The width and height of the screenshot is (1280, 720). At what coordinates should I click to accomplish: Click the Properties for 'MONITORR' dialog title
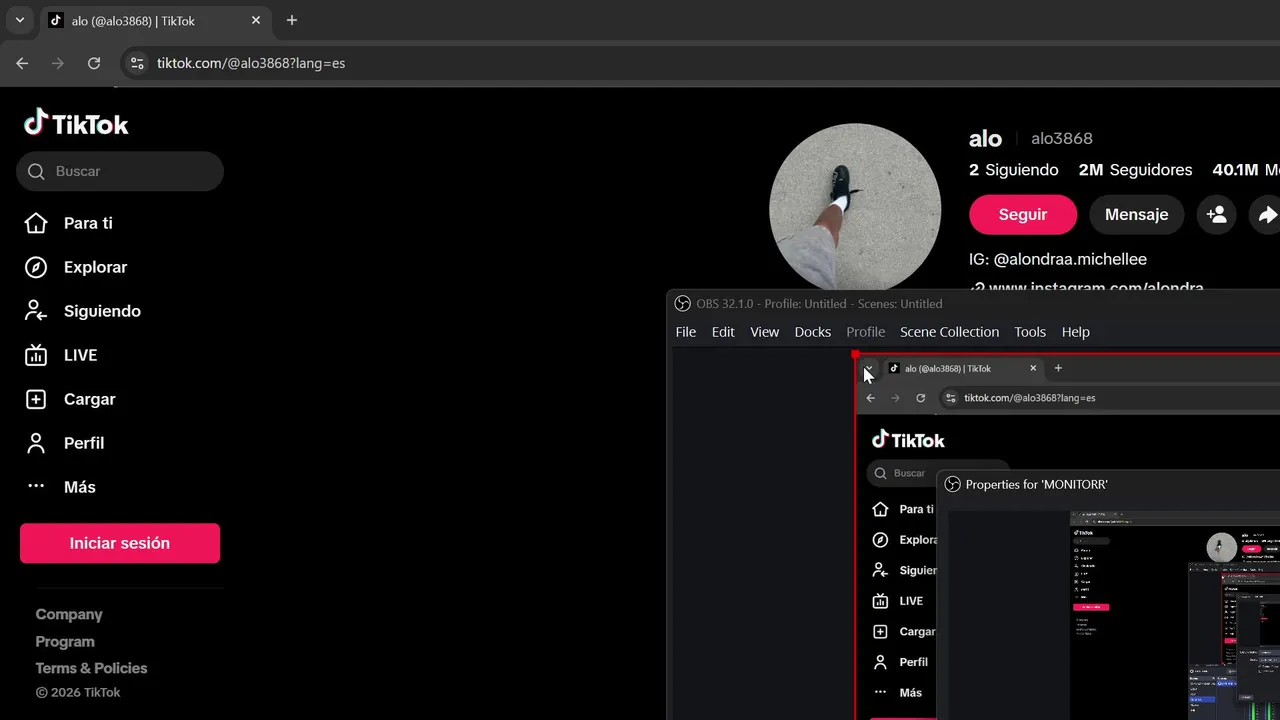click(x=1037, y=484)
